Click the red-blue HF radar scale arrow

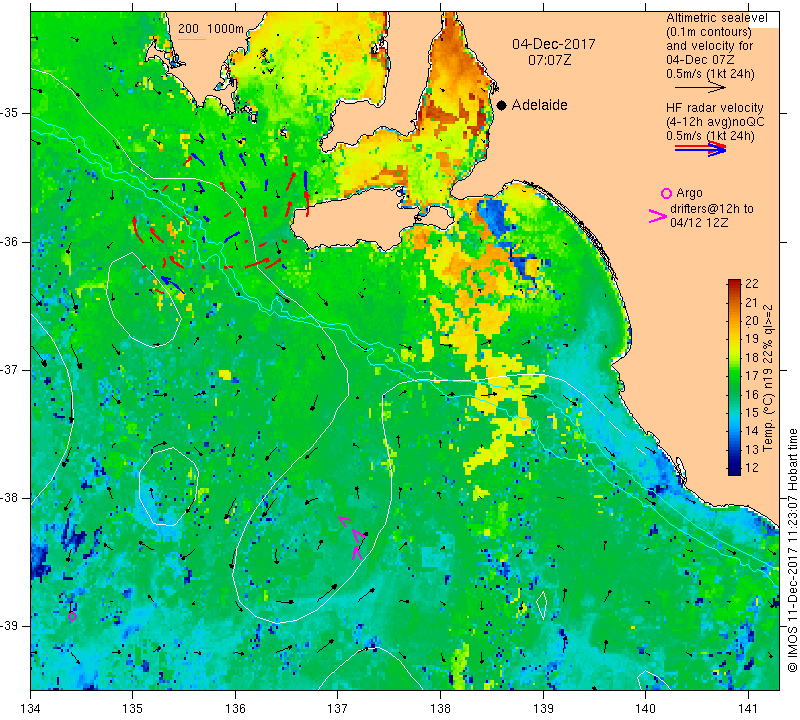(x=700, y=148)
